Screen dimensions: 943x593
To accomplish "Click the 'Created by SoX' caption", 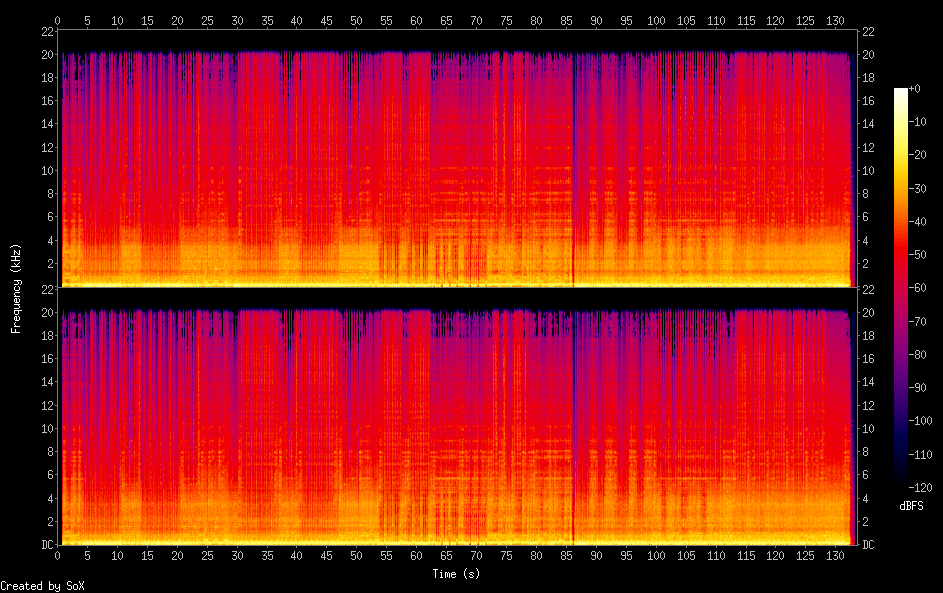I will (x=42, y=586).
